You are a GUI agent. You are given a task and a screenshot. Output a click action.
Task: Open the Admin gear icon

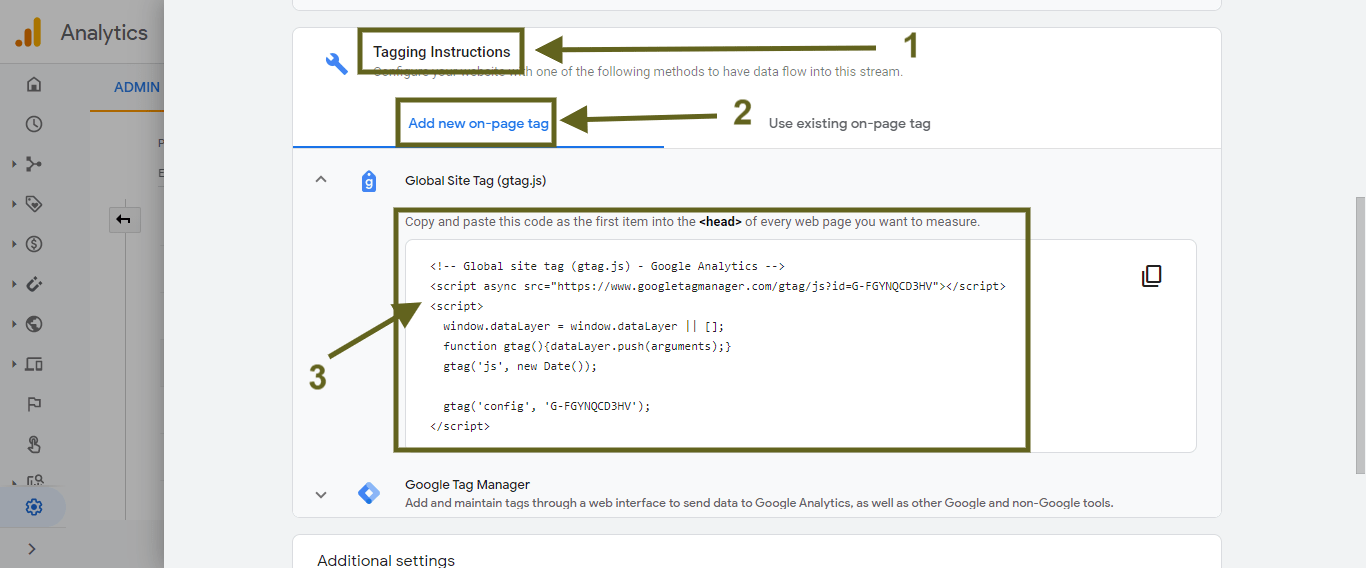pyautogui.click(x=34, y=507)
